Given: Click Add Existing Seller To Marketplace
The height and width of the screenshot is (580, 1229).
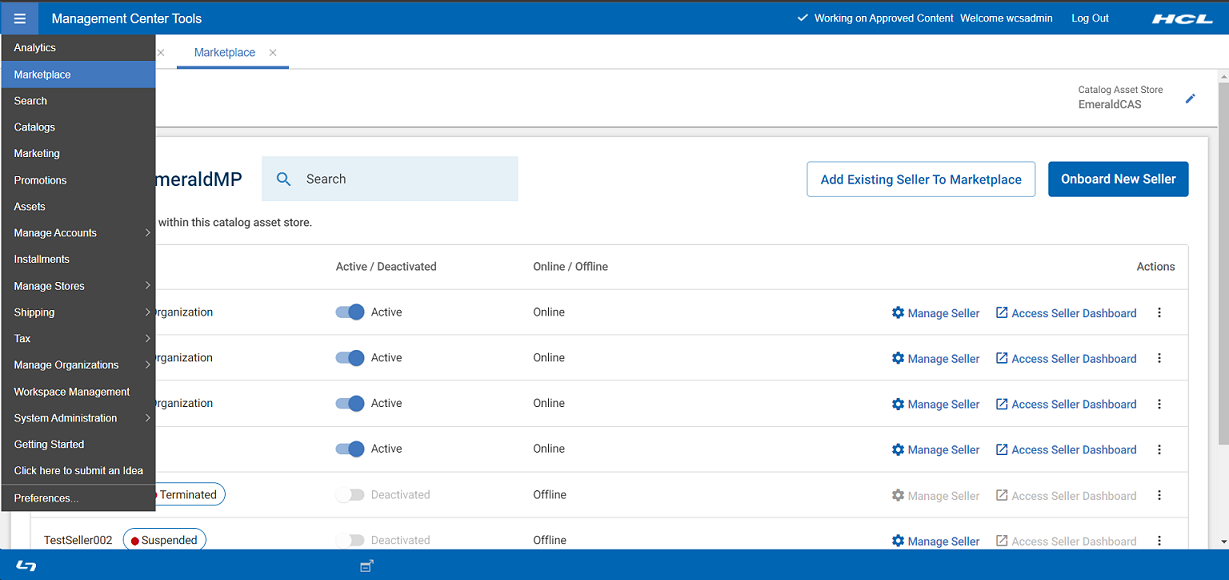Looking at the screenshot, I should point(920,180).
